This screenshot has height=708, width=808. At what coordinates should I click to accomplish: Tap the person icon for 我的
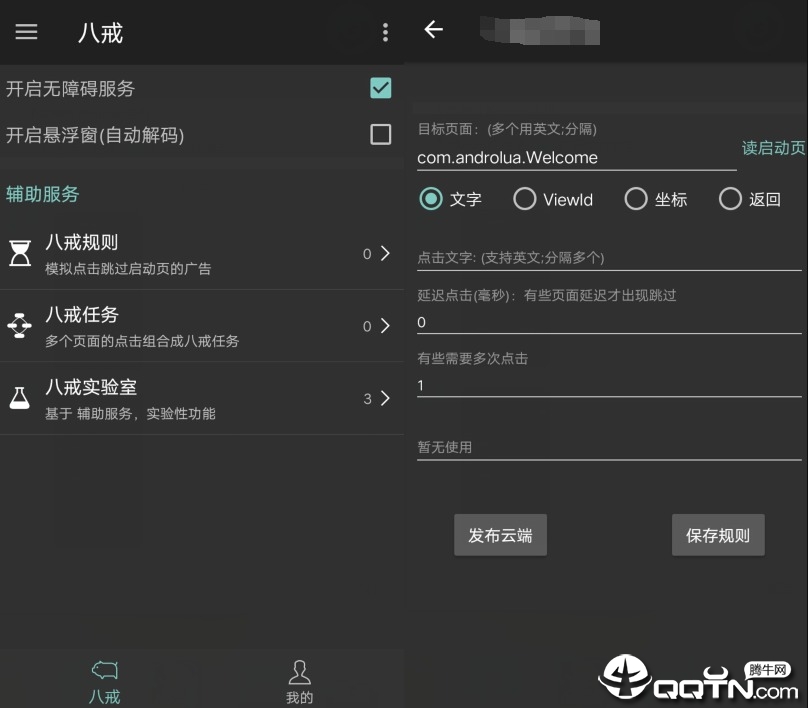click(x=299, y=672)
